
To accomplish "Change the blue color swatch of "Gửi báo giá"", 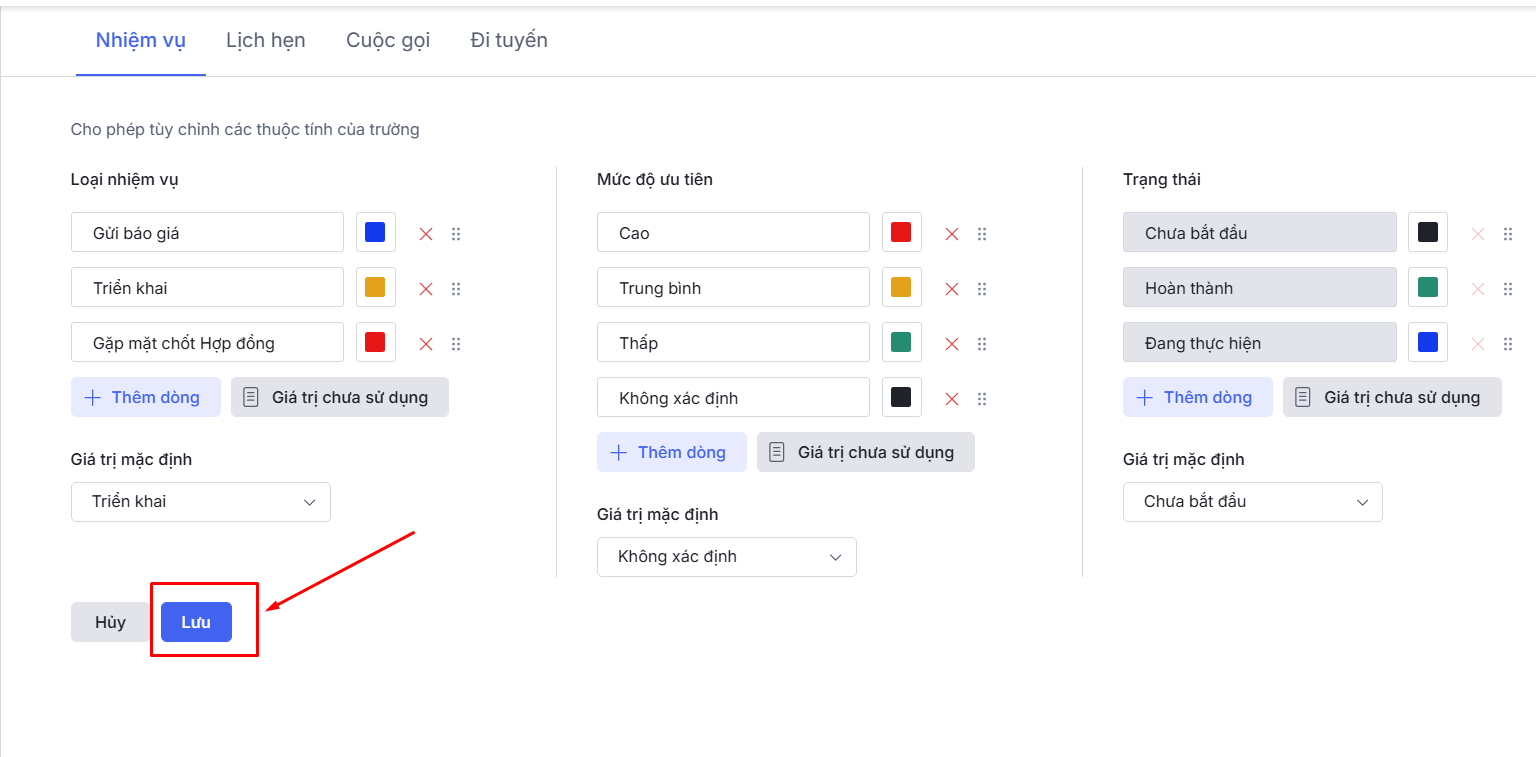I will pos(375,233).
